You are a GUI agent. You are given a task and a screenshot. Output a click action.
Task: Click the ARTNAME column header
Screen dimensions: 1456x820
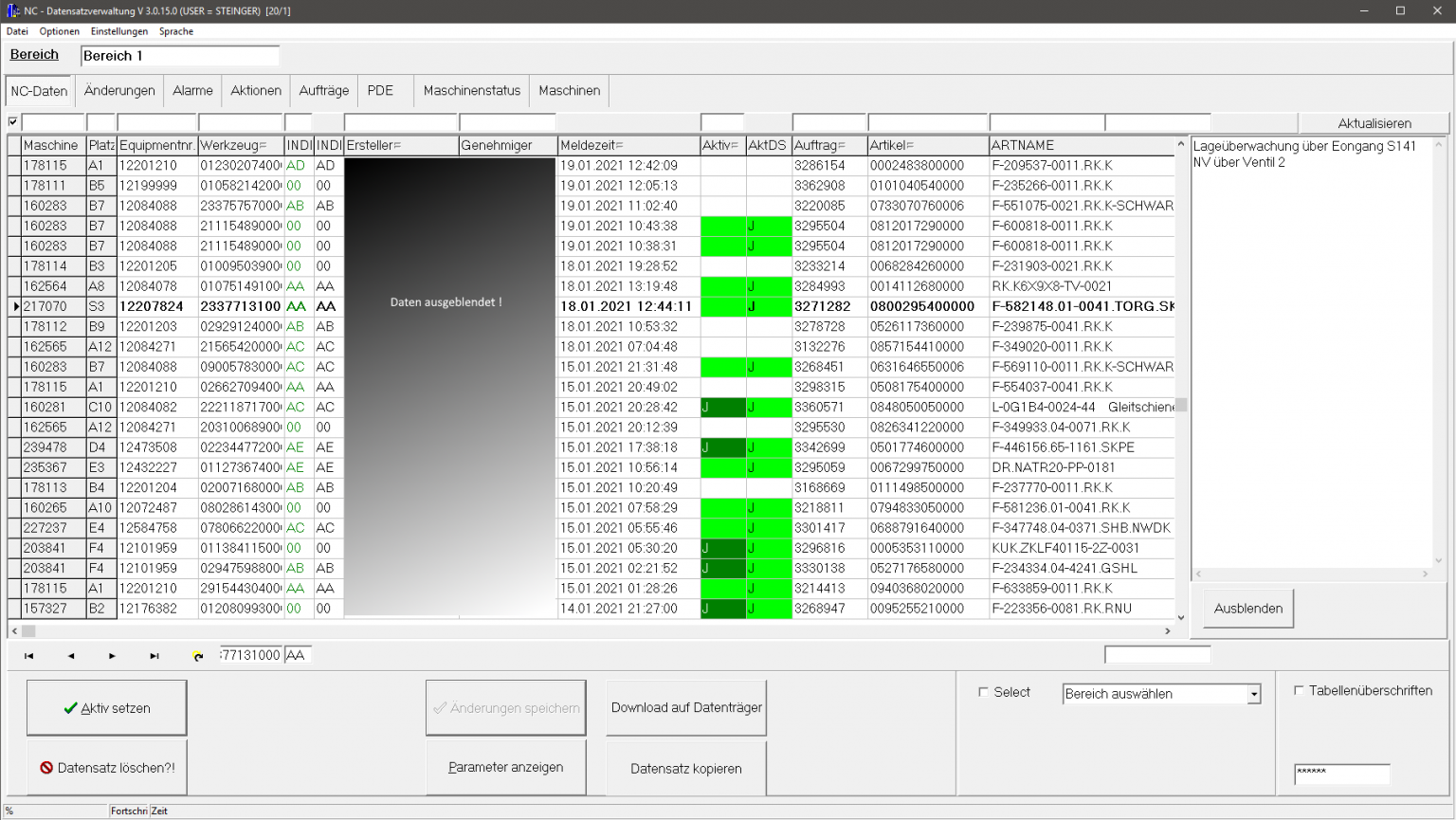[x=1082, y=145]
